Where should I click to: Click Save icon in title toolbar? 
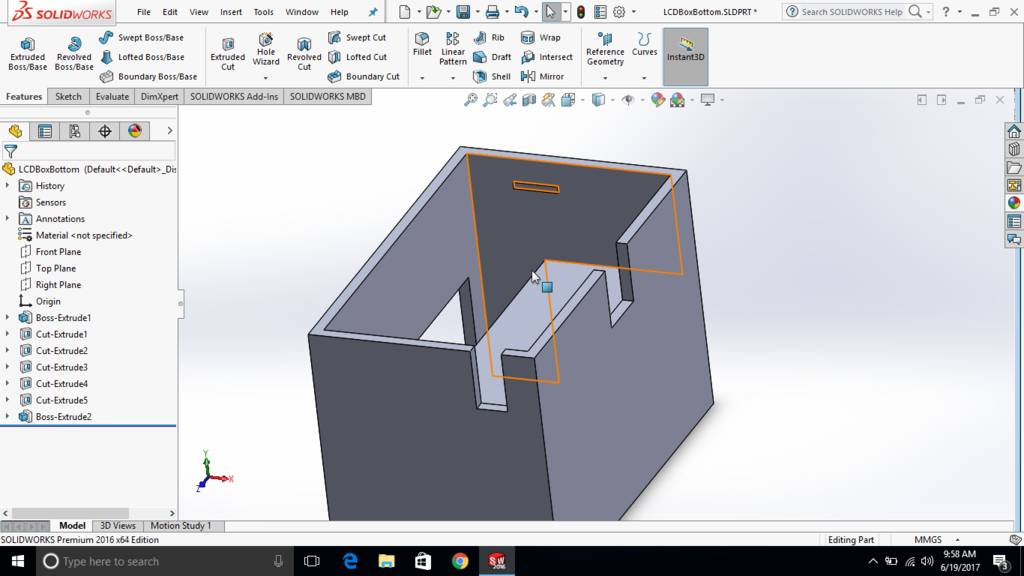463,12
